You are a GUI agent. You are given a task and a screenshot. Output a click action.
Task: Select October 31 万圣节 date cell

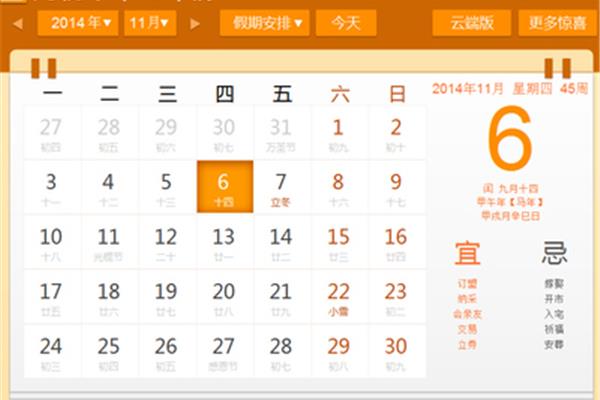[x=282, y=133]
